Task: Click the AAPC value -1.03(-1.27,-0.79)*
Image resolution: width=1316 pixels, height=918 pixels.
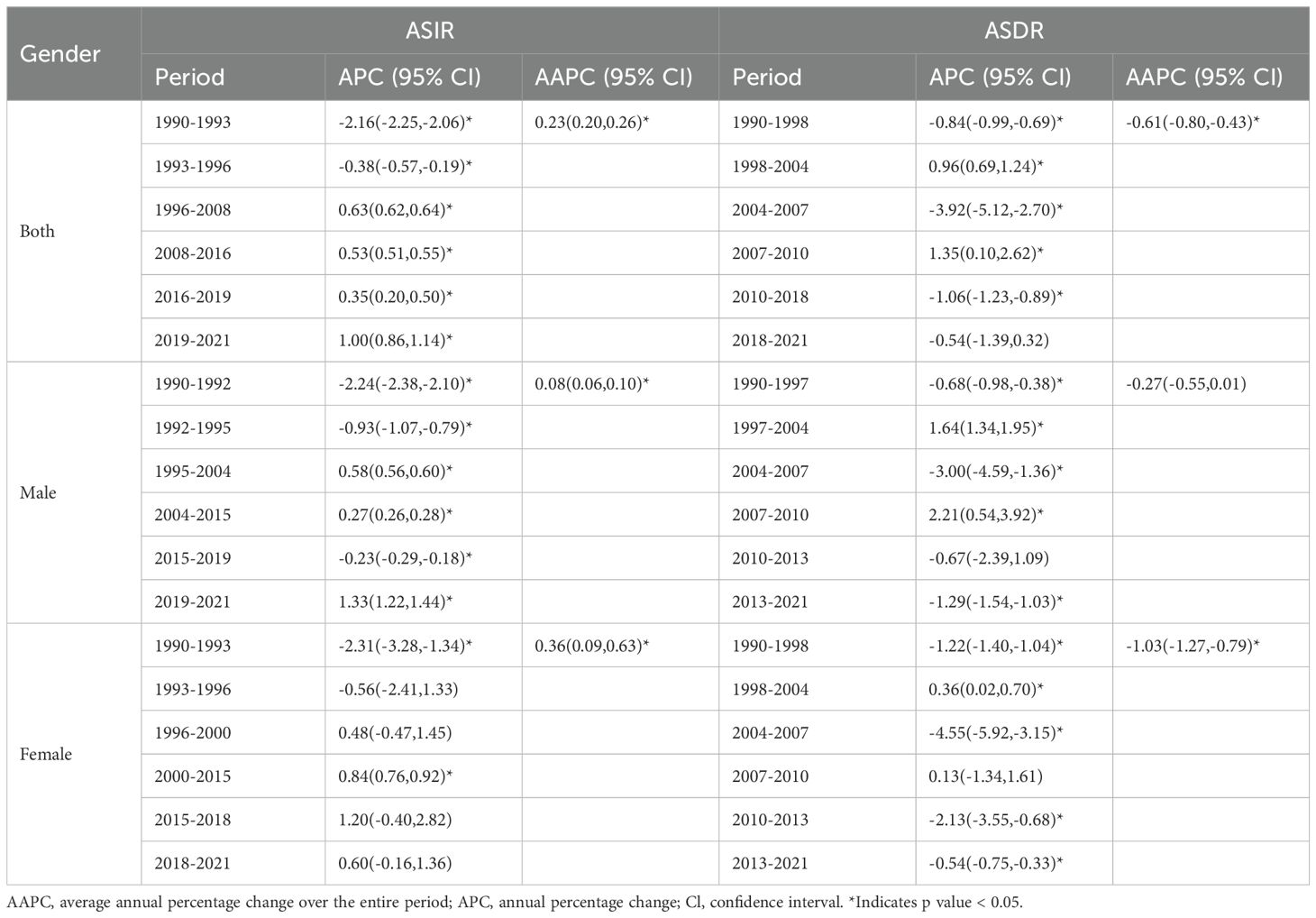Action: pyautogui.click(x=1193, y=646)
